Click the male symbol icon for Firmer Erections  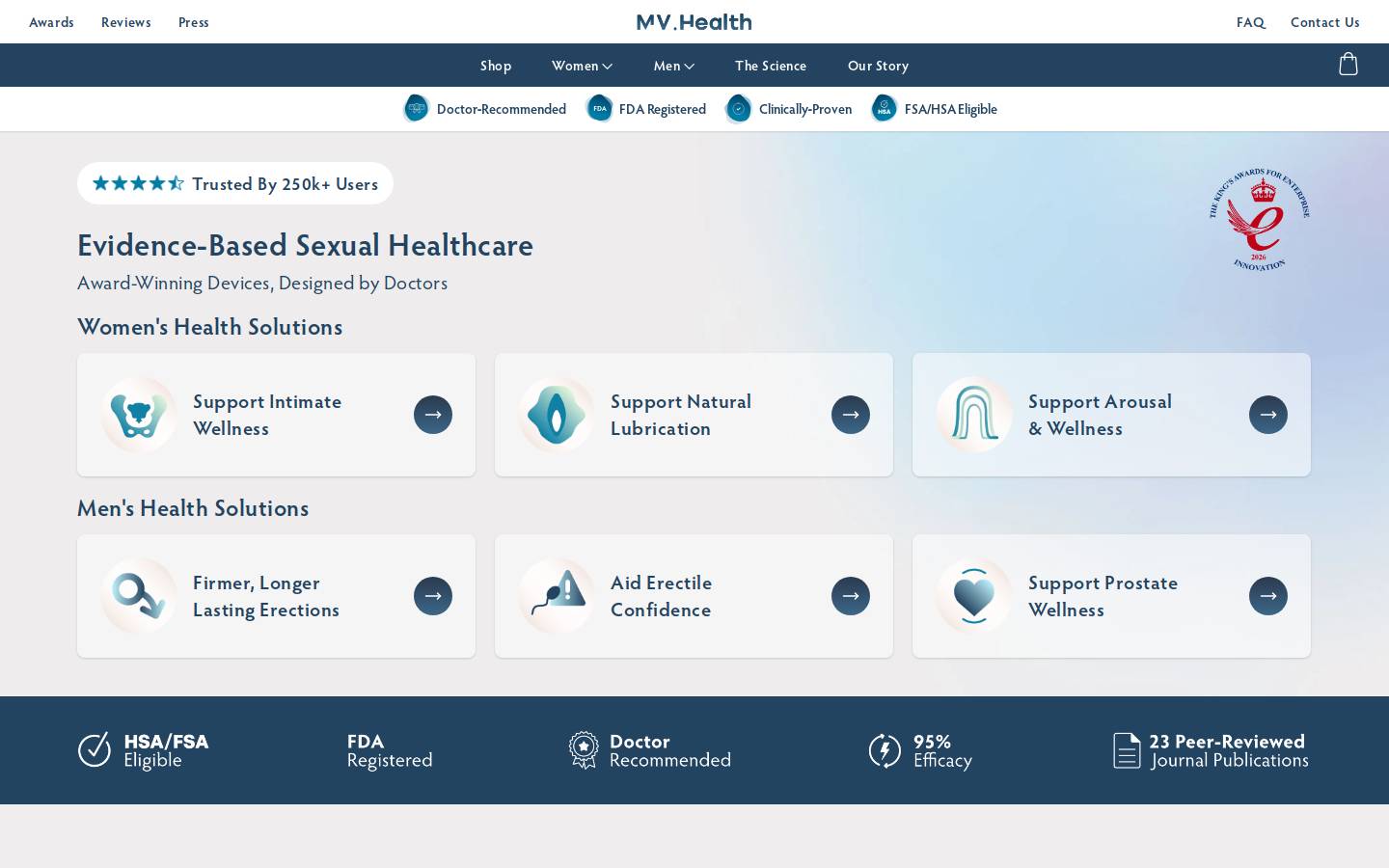point(139,596)
